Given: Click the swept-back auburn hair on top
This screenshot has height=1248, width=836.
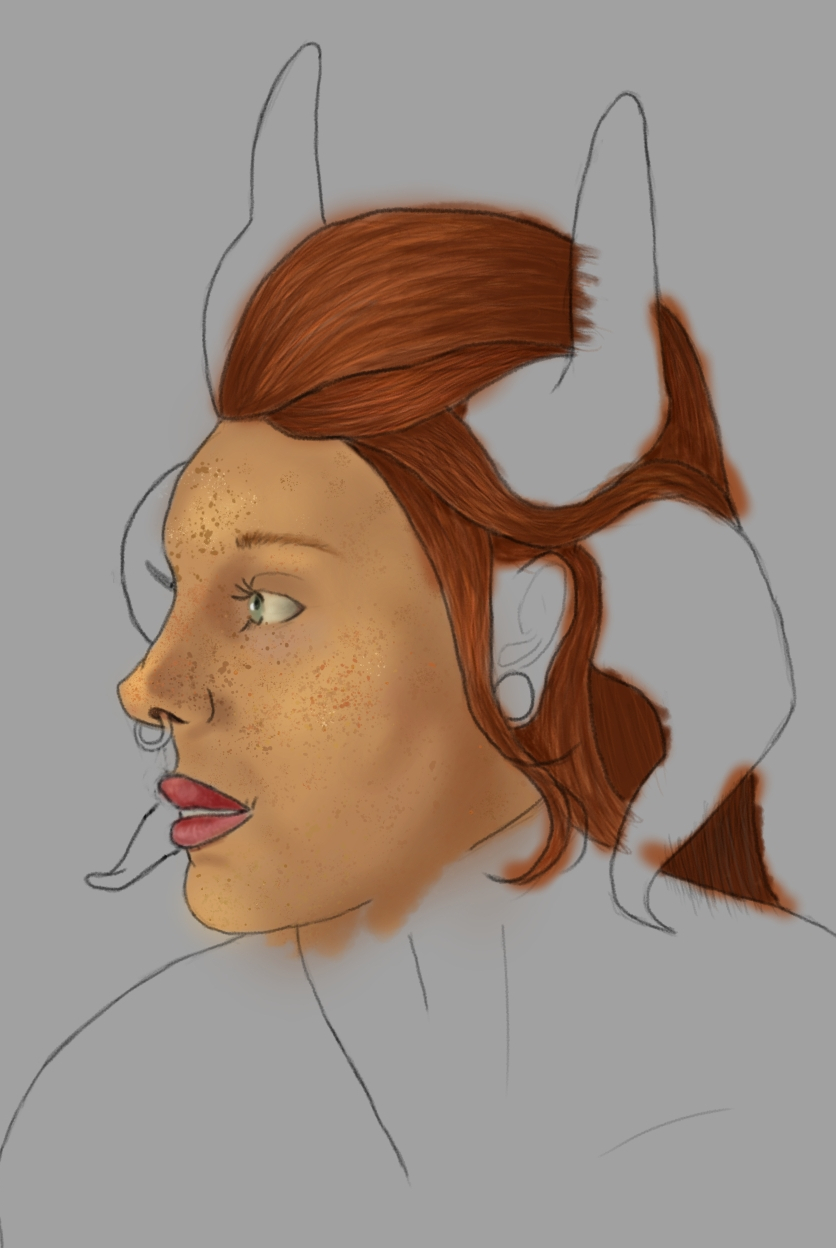Looking at the screenshot, I should click(x=390, y=300).
